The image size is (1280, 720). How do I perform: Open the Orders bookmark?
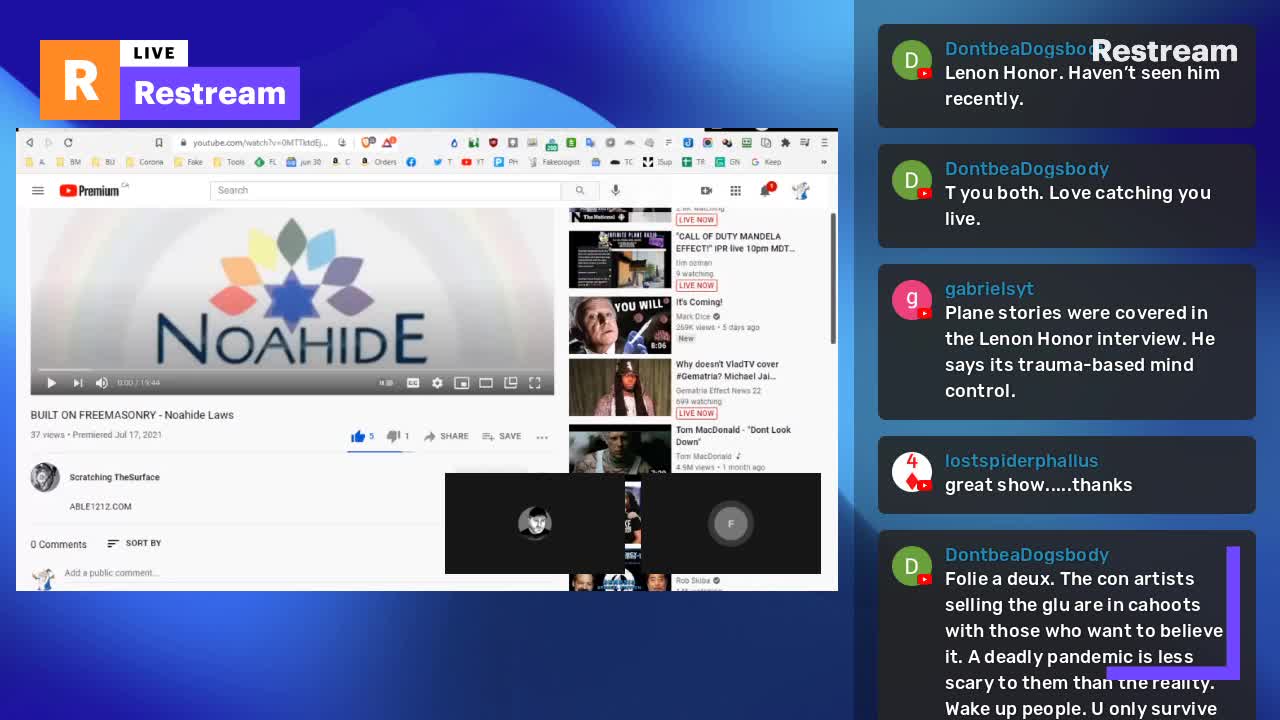pyautogui.click(x=379, y=162)
